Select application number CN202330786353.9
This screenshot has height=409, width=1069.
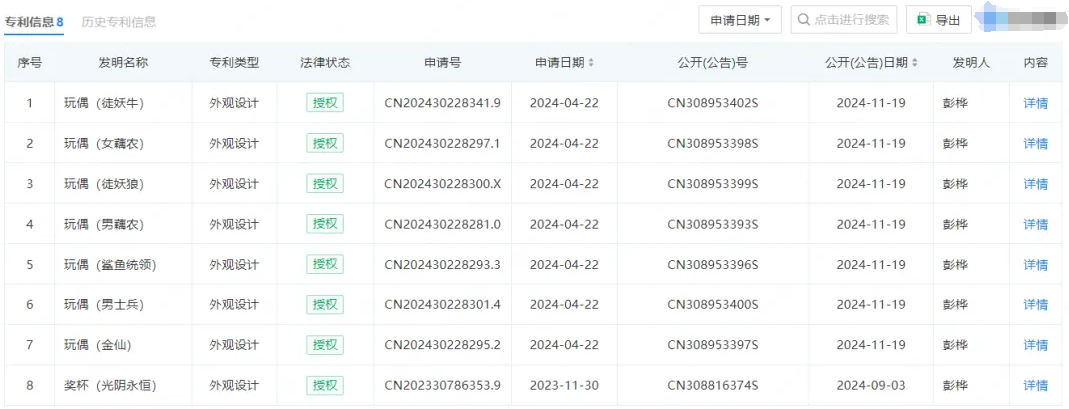coord(442,386)
